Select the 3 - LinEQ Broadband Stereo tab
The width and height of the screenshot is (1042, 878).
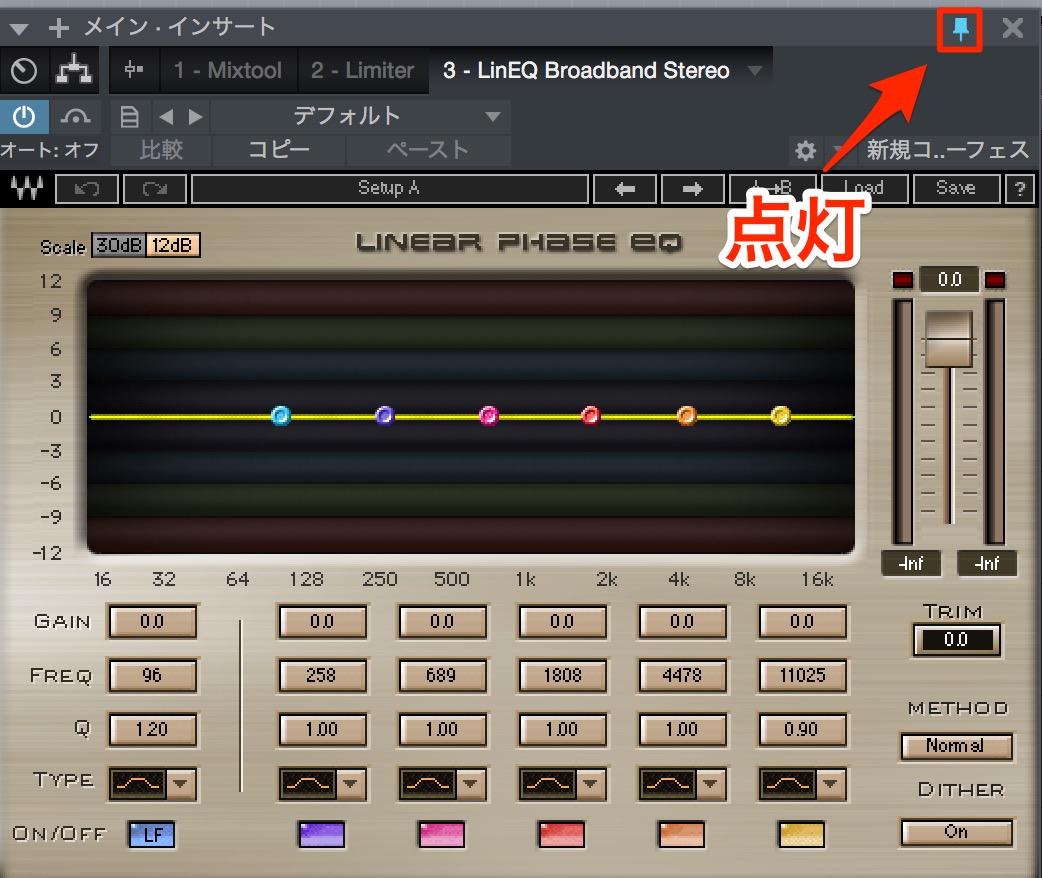point(586,70)
